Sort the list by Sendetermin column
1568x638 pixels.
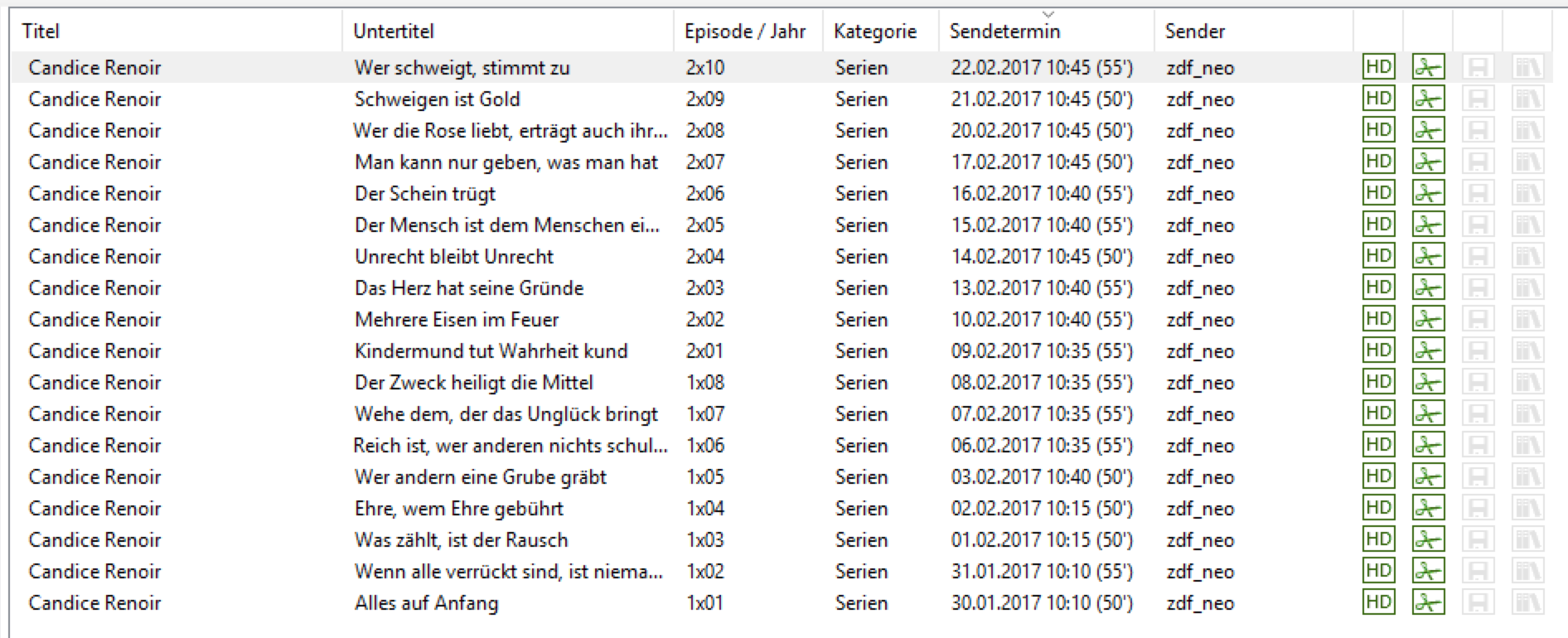pyautogui.click(x=1004, y=31)
